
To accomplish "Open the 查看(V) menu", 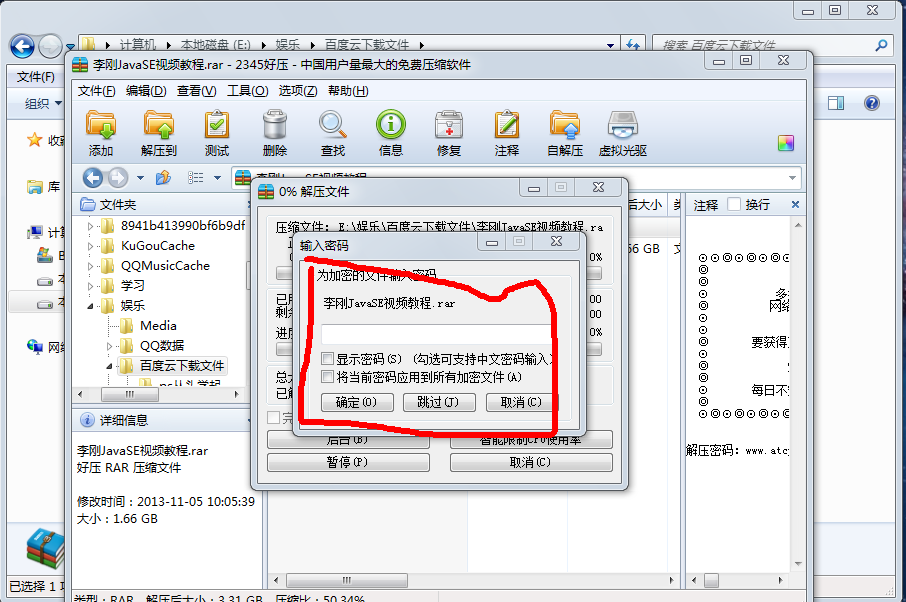I will tap(196, 91).
